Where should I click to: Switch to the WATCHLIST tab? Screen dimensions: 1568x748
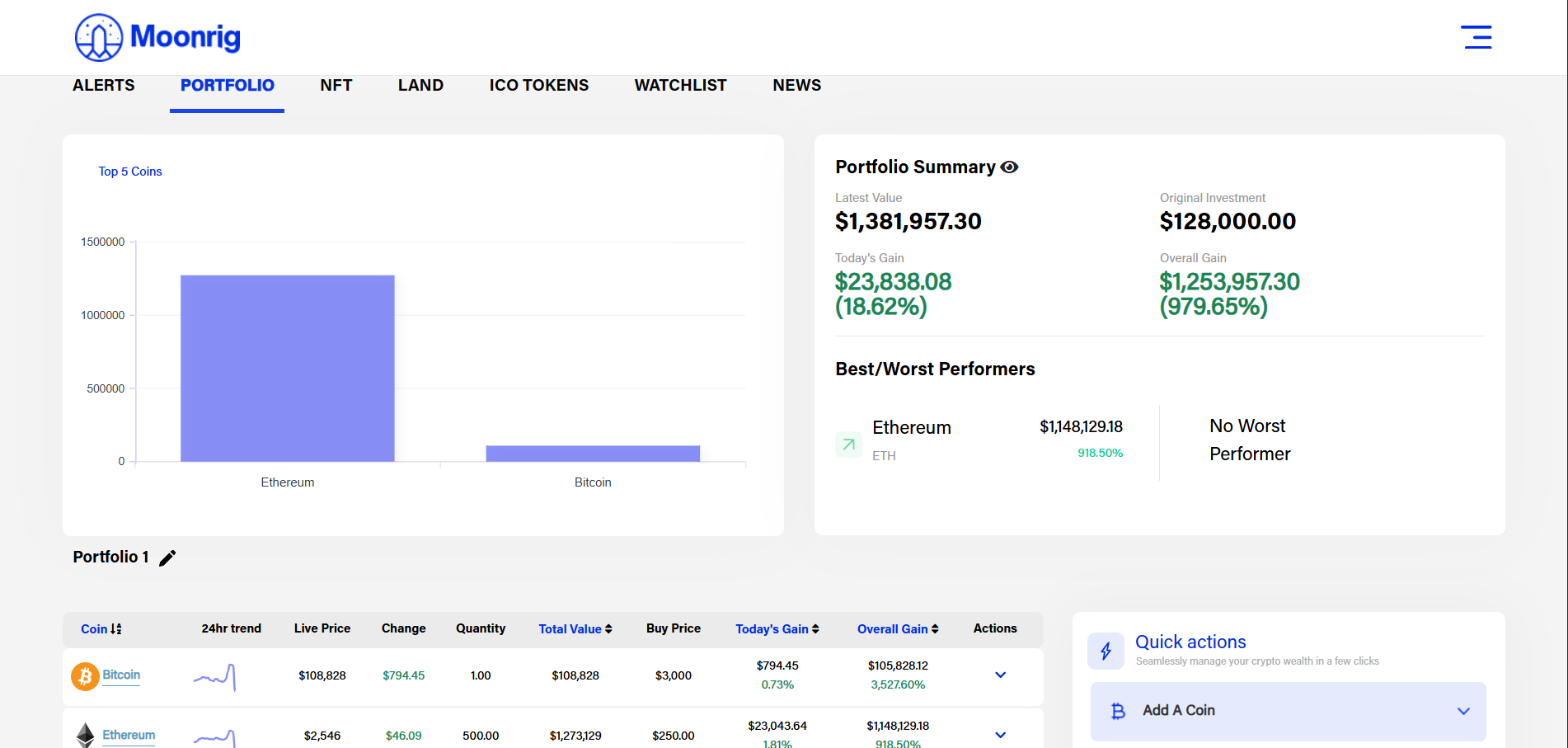click(x=681, y=86)
